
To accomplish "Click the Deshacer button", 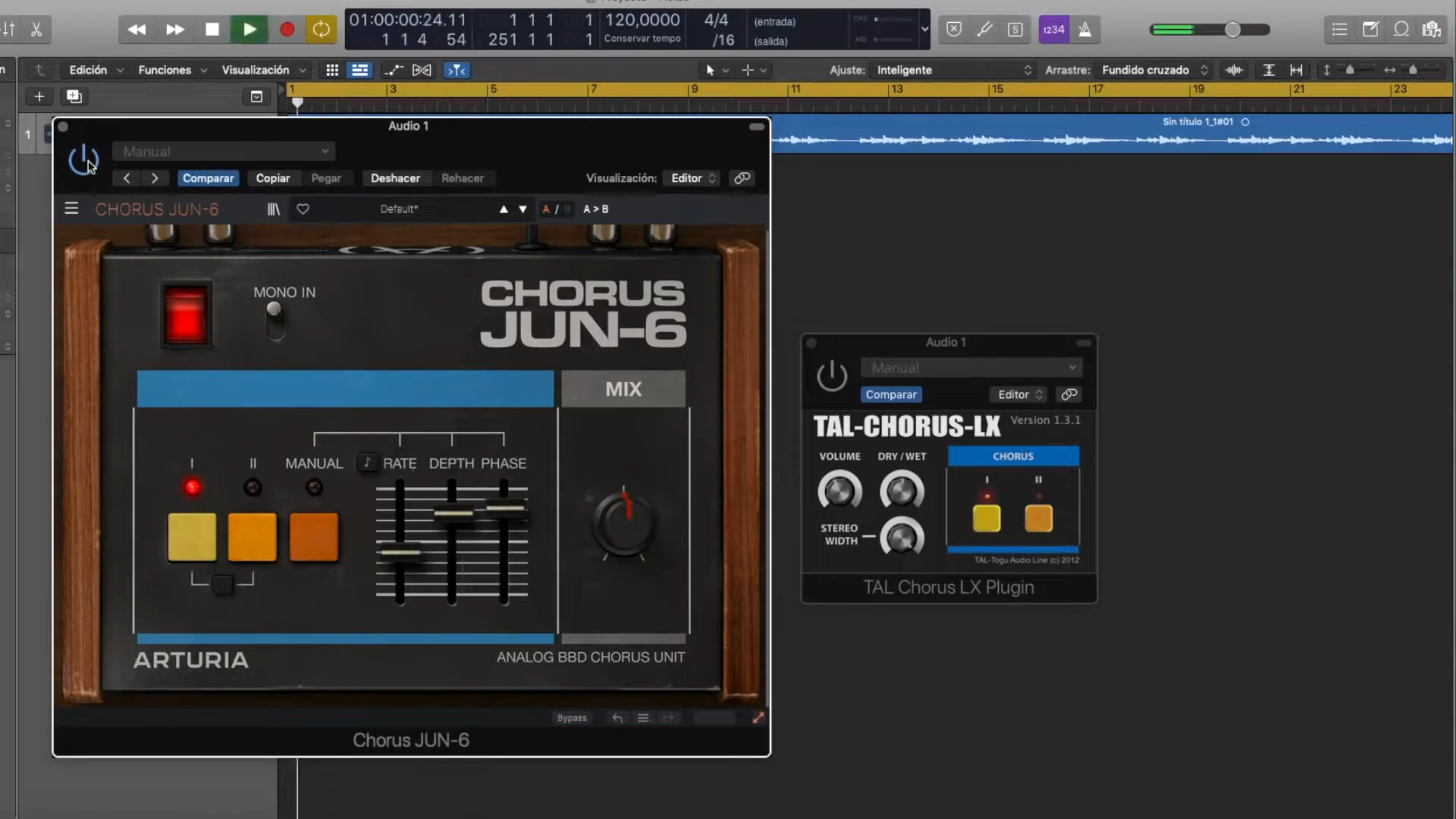I will [x=395, y=178].
